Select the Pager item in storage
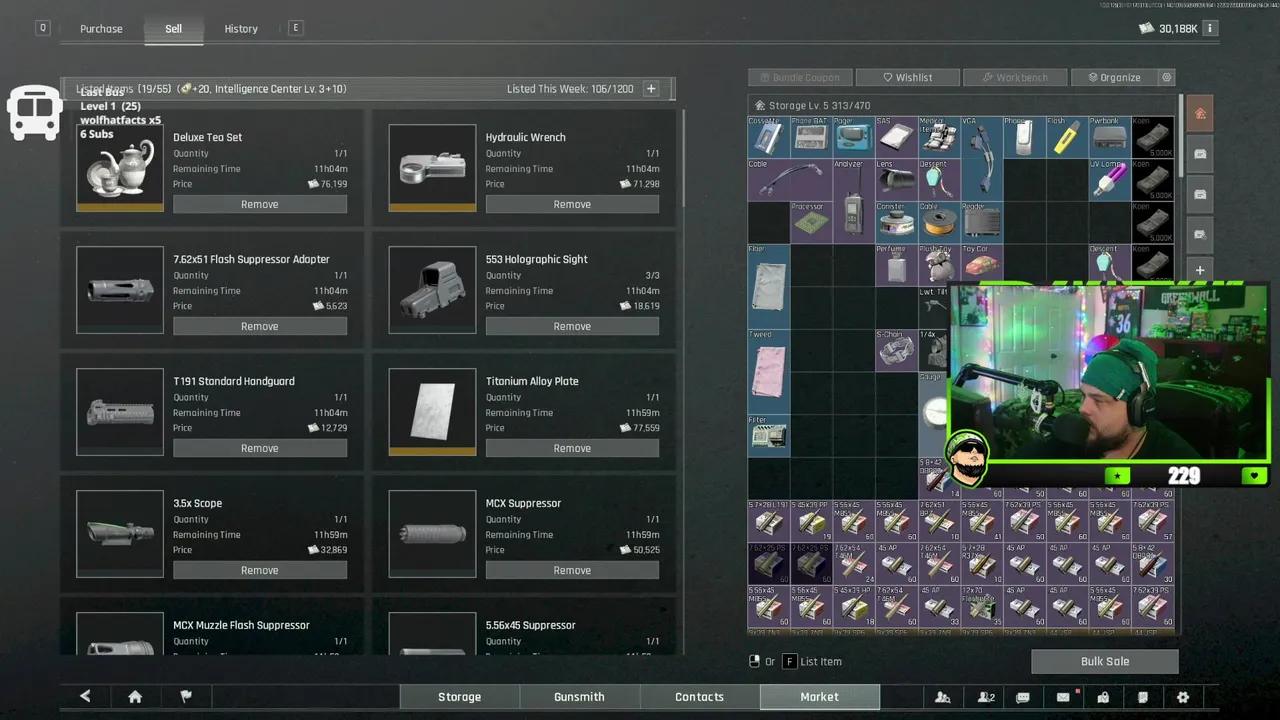The height and width of the screenshot is (720, 1280). (x=853, y=137)
